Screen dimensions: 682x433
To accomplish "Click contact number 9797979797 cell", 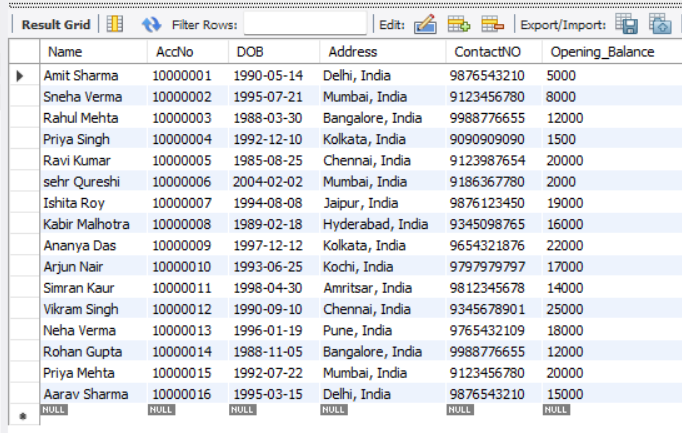I will [494, 266].
